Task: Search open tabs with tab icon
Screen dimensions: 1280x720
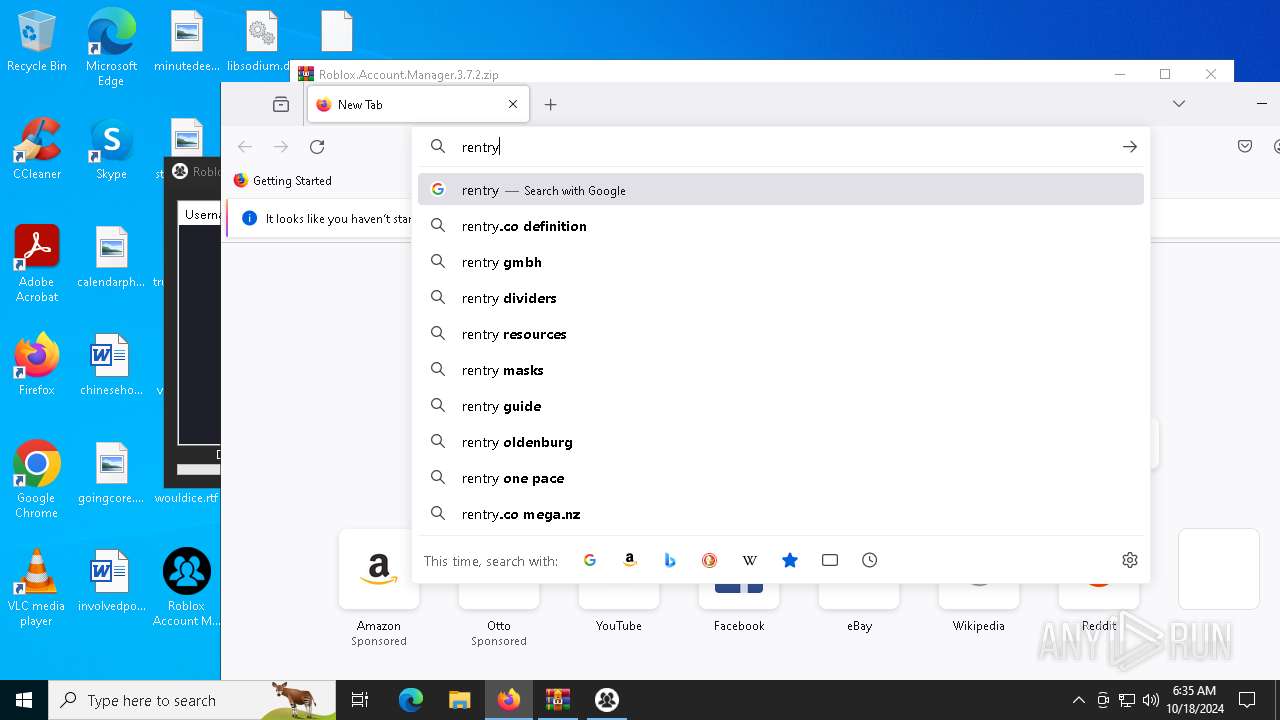Action: point(830,560)
